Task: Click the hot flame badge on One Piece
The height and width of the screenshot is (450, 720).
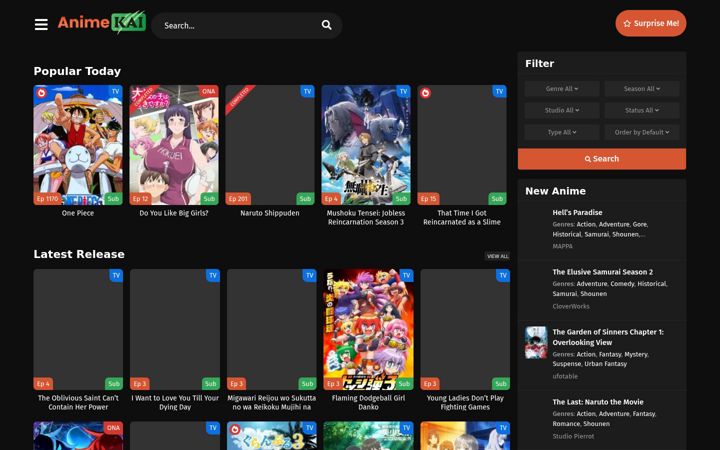Action: click(x=42, y=93)
